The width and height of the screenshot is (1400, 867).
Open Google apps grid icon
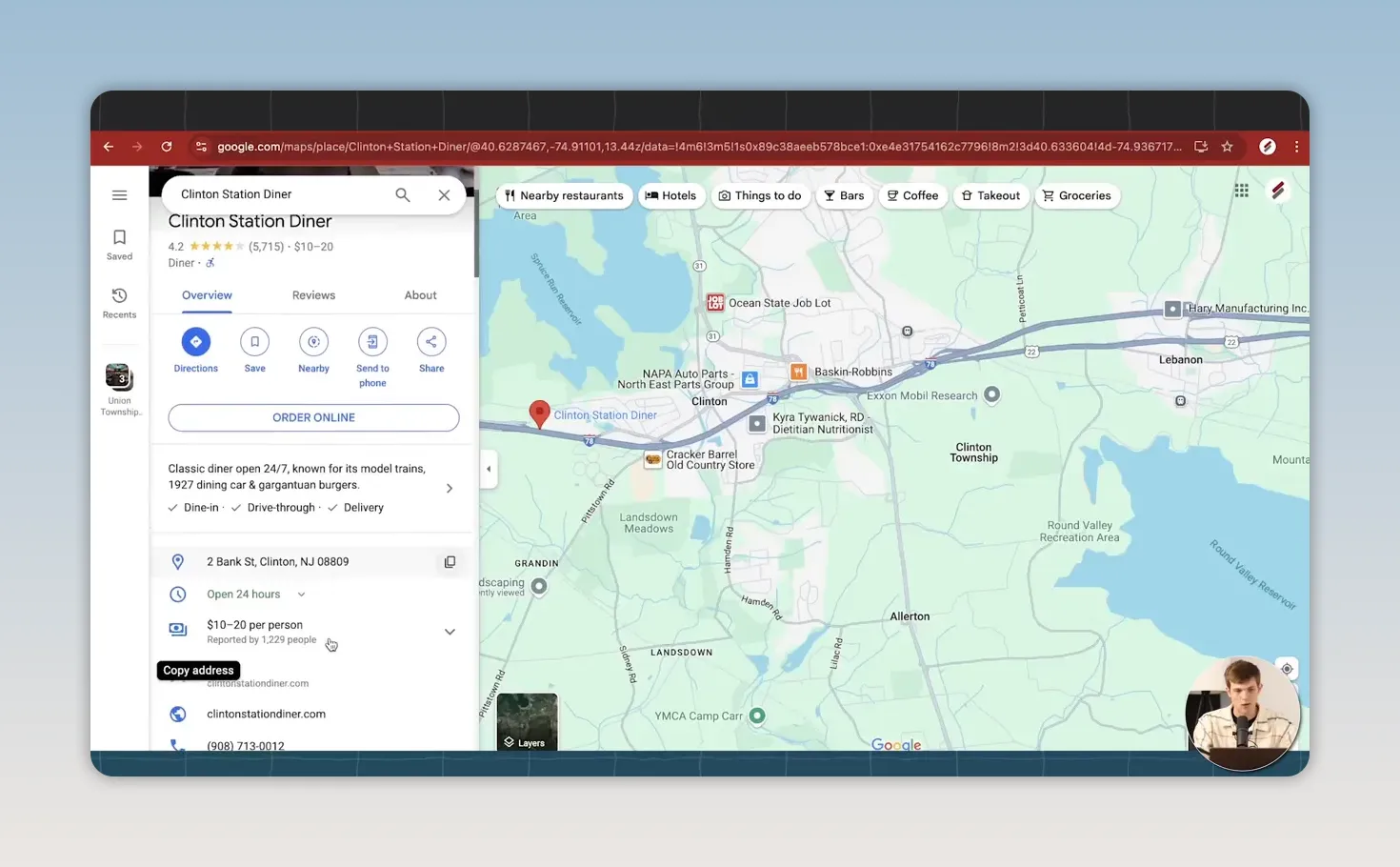click(1241, 191)
